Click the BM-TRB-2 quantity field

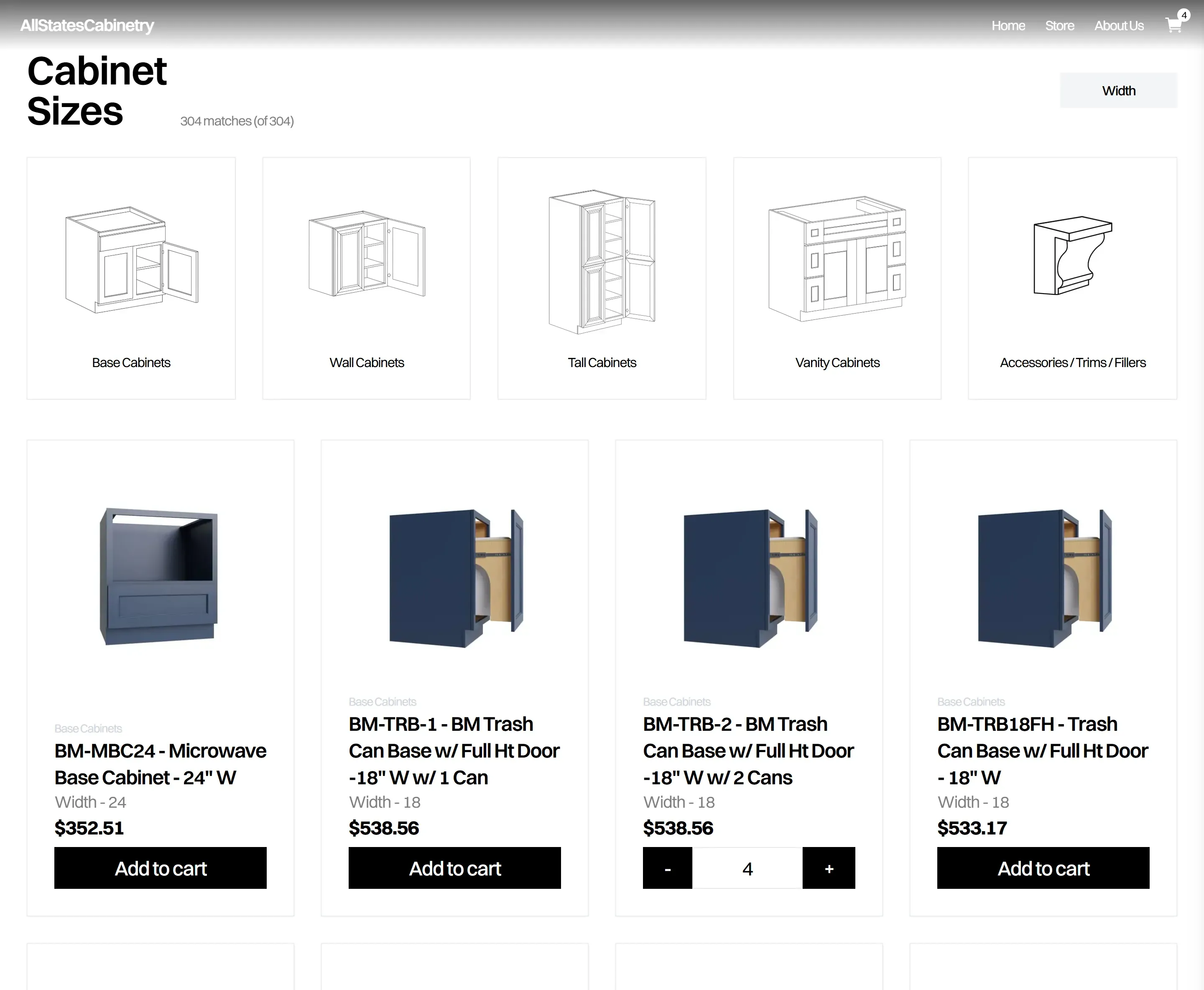coord(747,868)
